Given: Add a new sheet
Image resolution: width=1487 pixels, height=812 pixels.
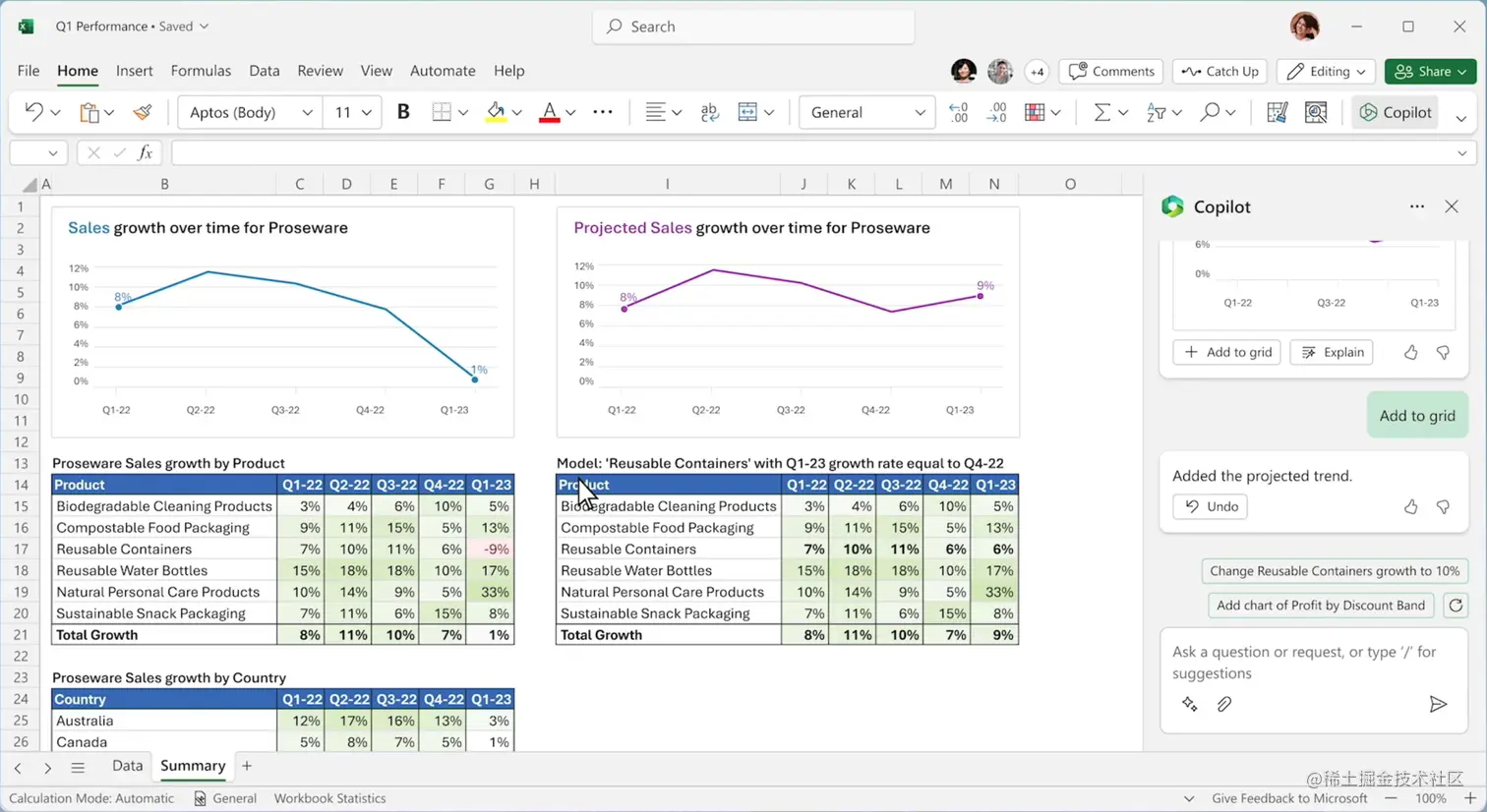Looking at the screenshot, I should pyautogui.click(x=247, y=766).
